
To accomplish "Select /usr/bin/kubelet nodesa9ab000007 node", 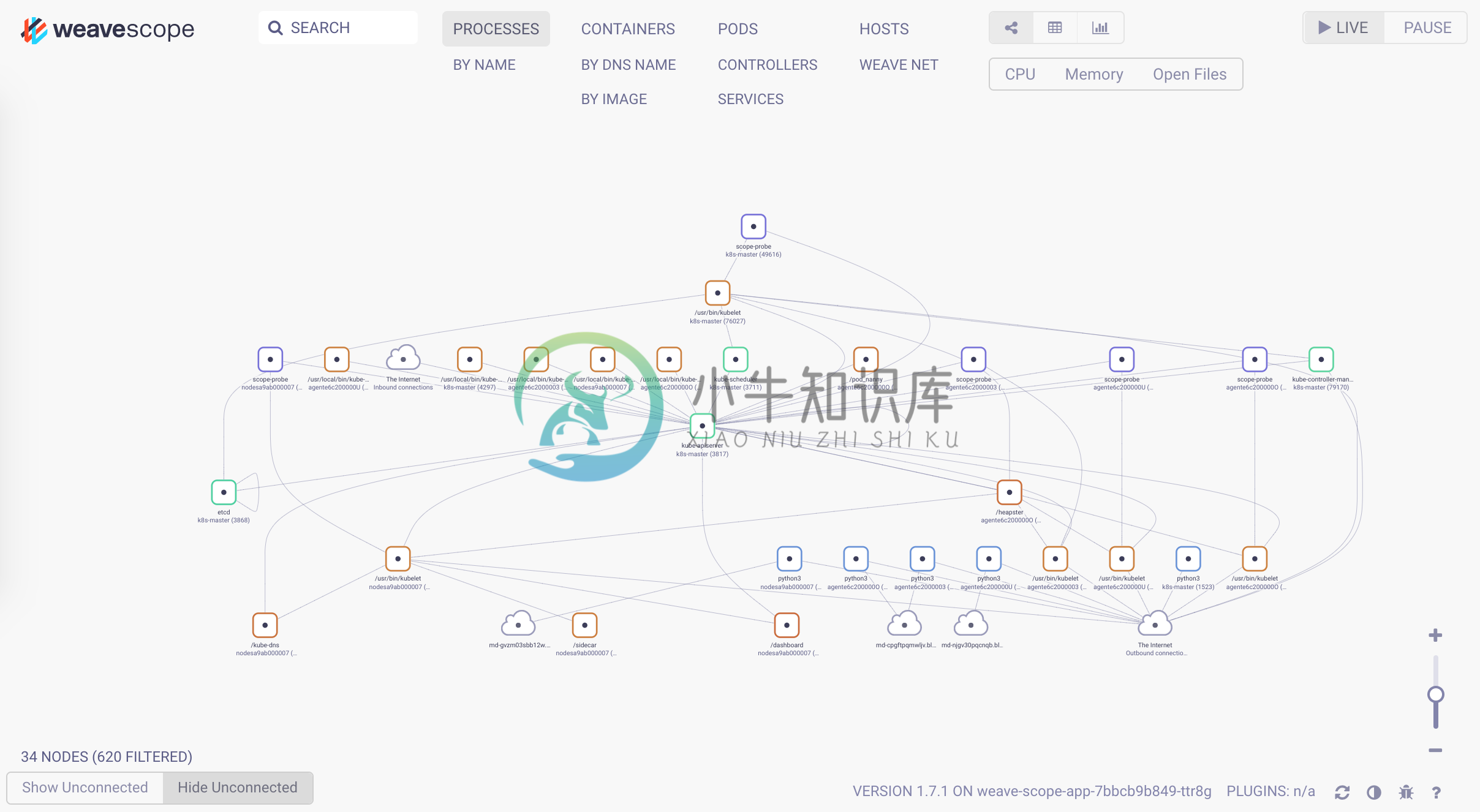I will pos(398,558).
